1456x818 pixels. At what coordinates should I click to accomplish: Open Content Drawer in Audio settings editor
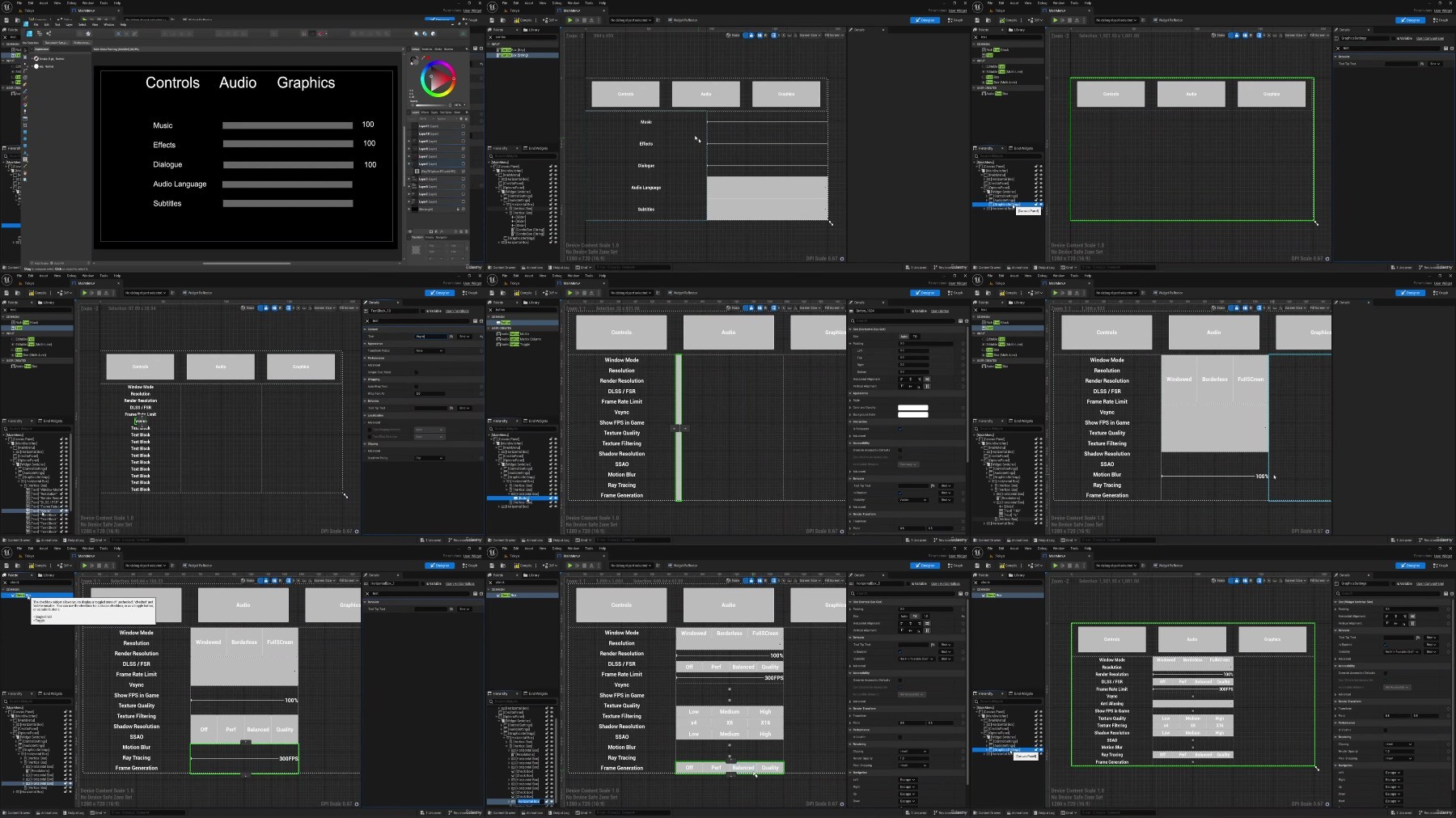[502, 268]
